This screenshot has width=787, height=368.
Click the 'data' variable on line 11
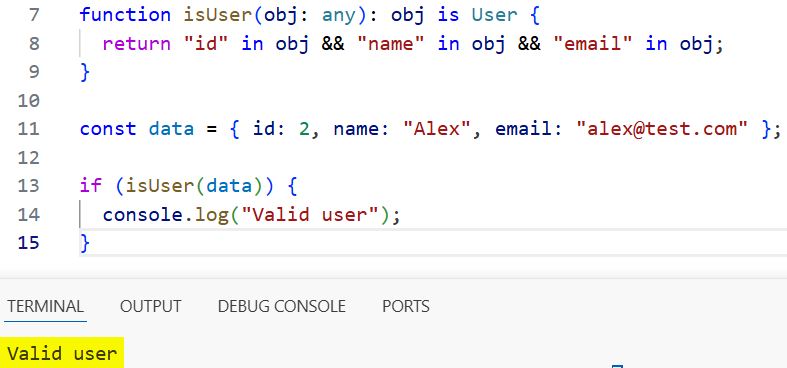click(x=171, y=129)
